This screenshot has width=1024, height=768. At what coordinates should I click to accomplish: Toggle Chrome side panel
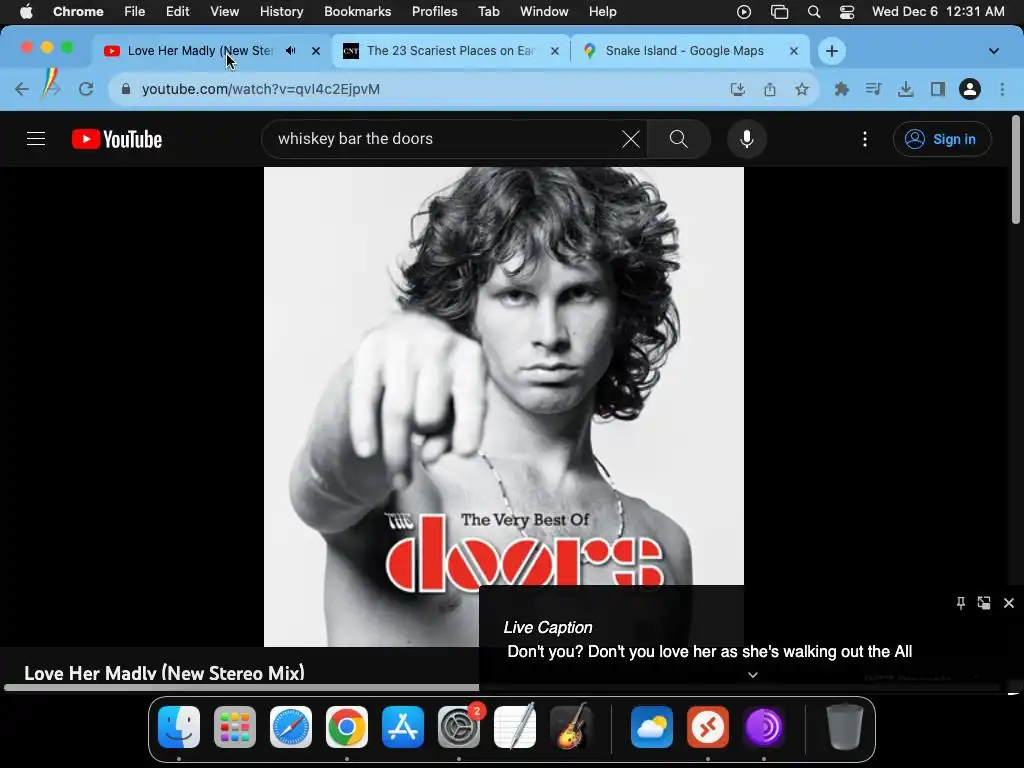pos(938,89)
